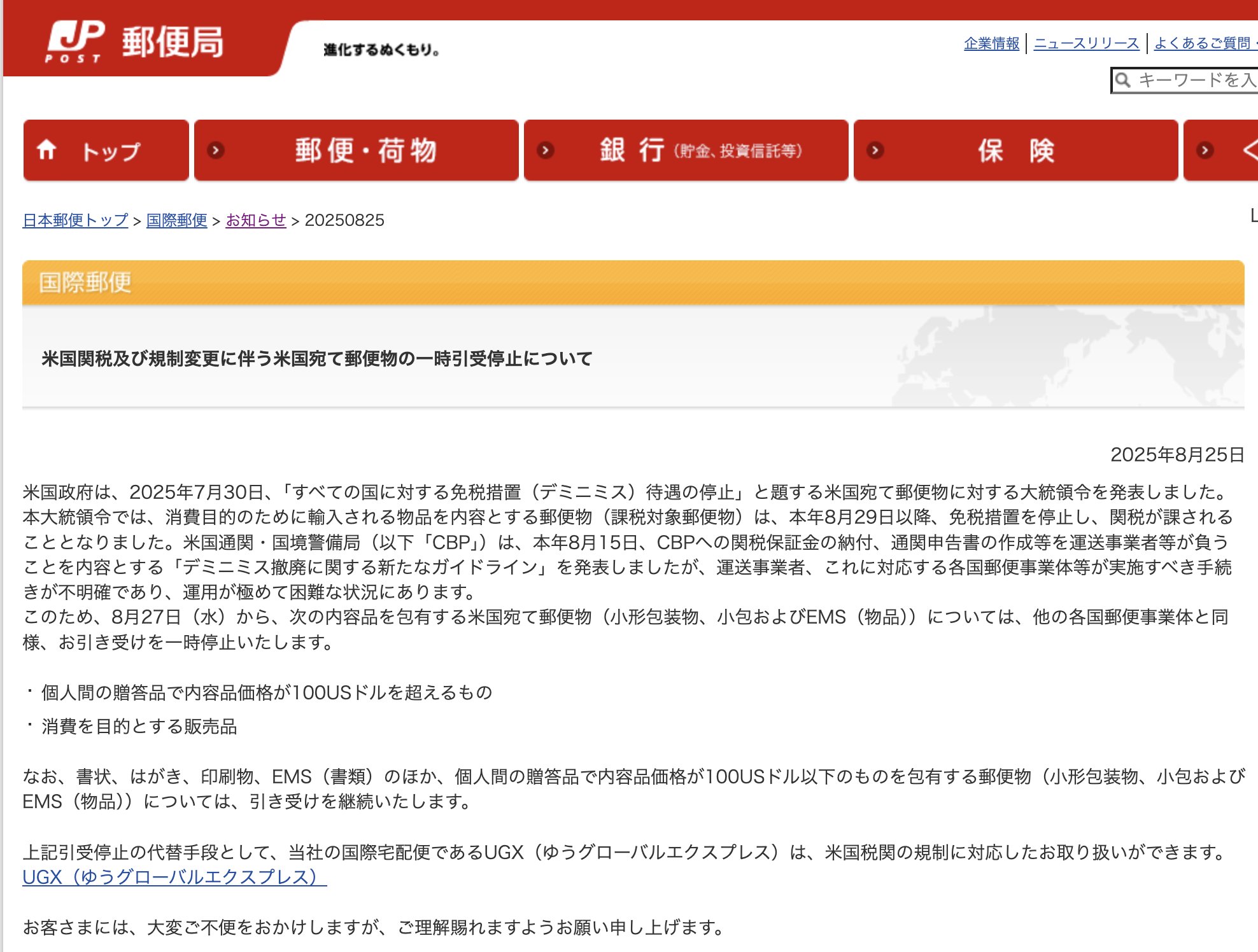Click the article title about 米国宛て郵便物の一時引受停止
1258x952 pixels.
tap(317, 359)
